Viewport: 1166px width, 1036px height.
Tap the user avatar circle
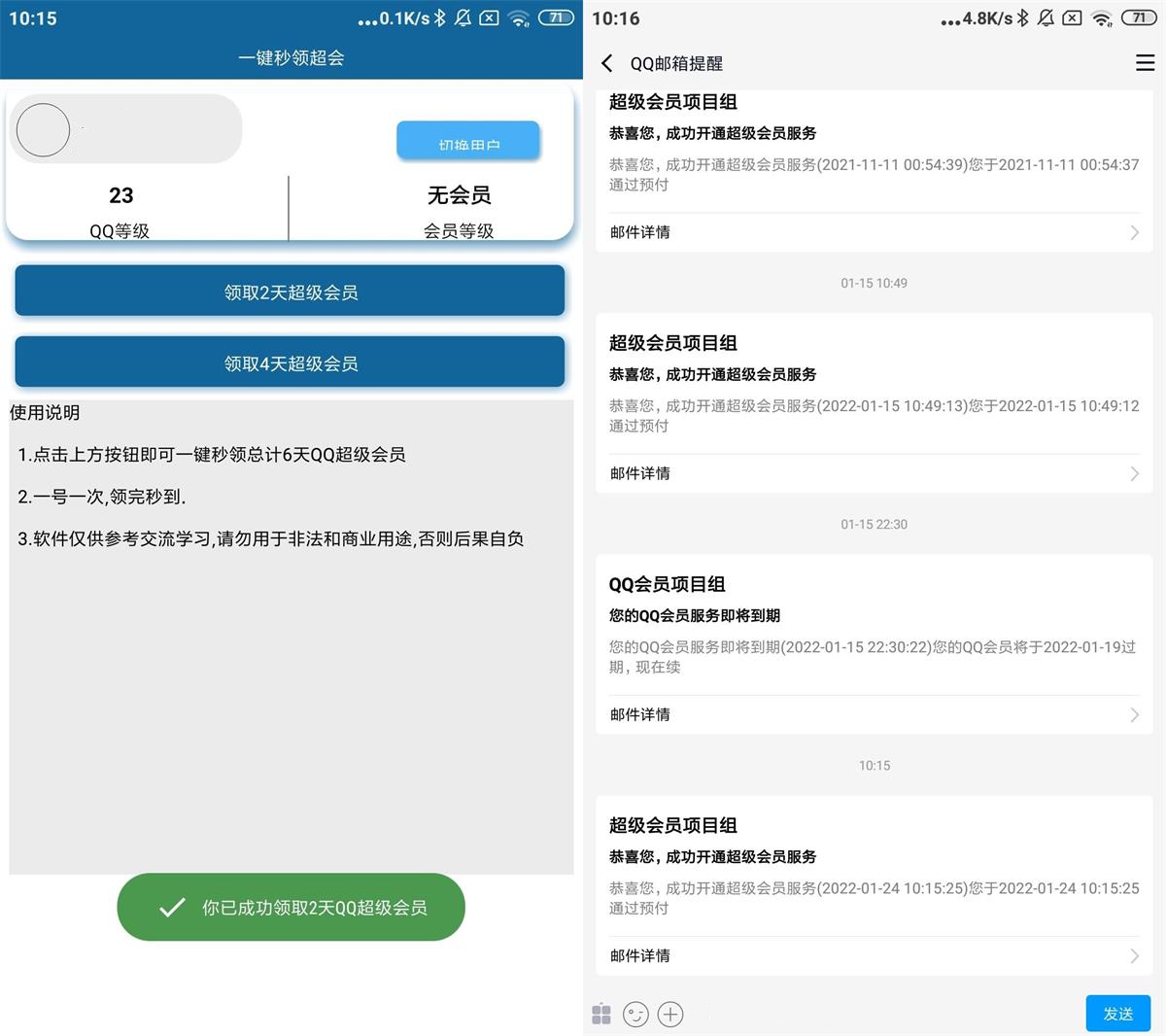44,129
